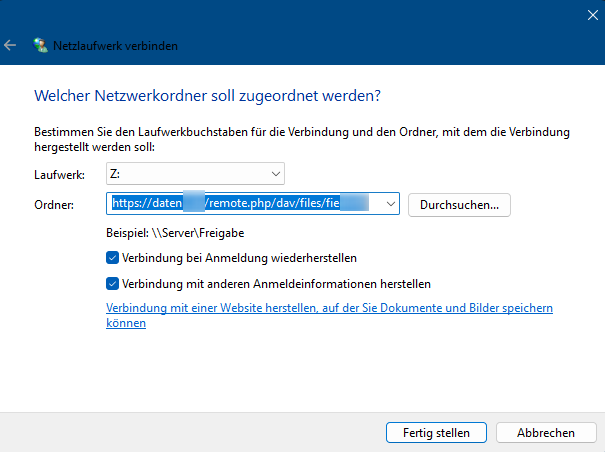Click the network drive icon beside the title
This screenshot has height=452, width=605.
point(40,45)
